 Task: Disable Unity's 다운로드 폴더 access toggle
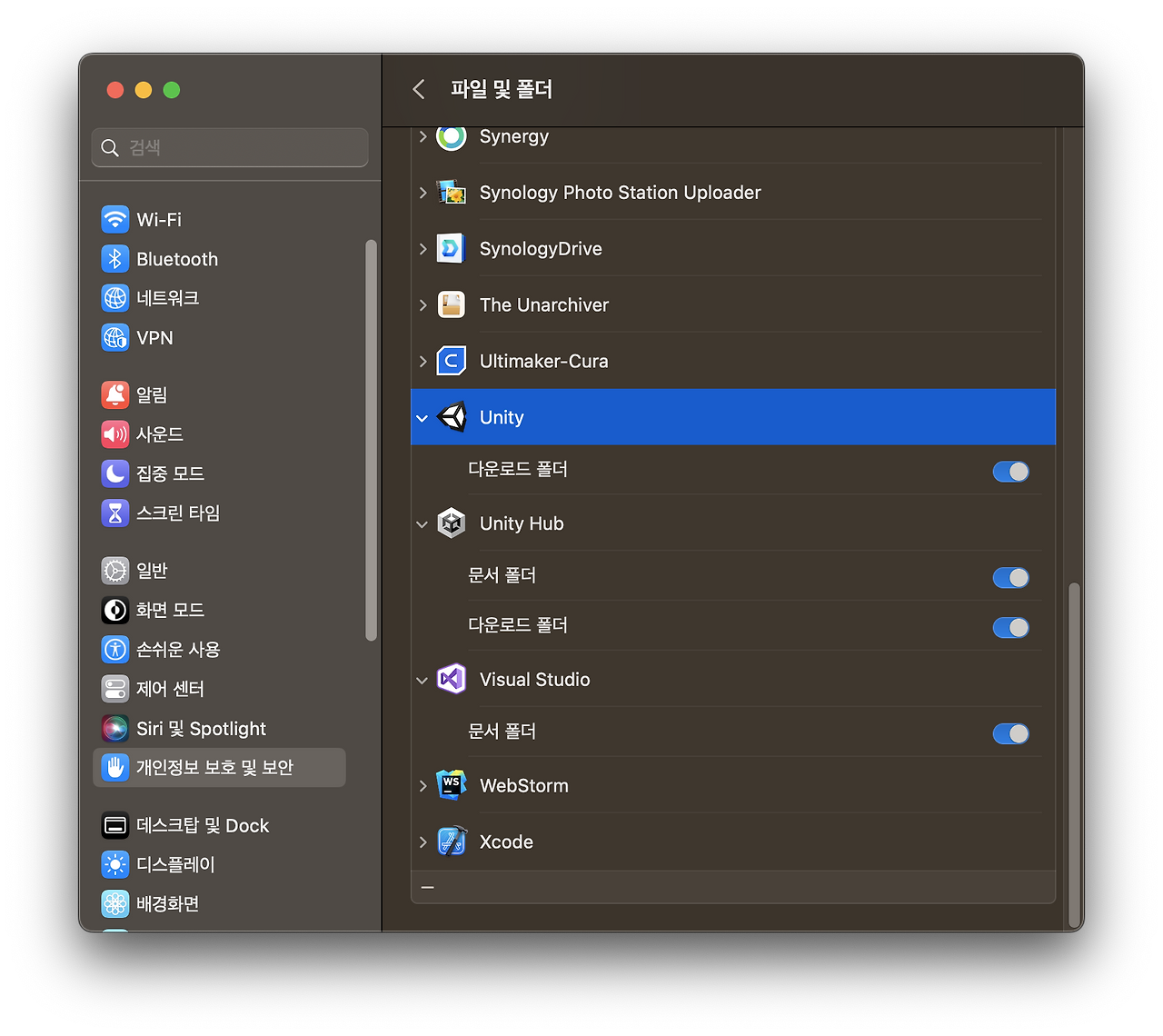tap(1011, 472)
